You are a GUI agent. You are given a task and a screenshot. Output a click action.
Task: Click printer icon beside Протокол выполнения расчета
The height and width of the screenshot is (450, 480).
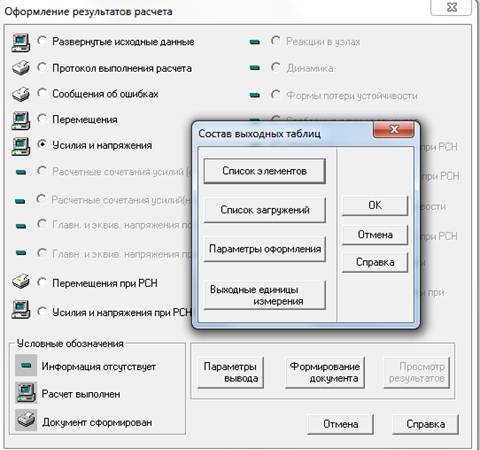(x=21, y=68)
